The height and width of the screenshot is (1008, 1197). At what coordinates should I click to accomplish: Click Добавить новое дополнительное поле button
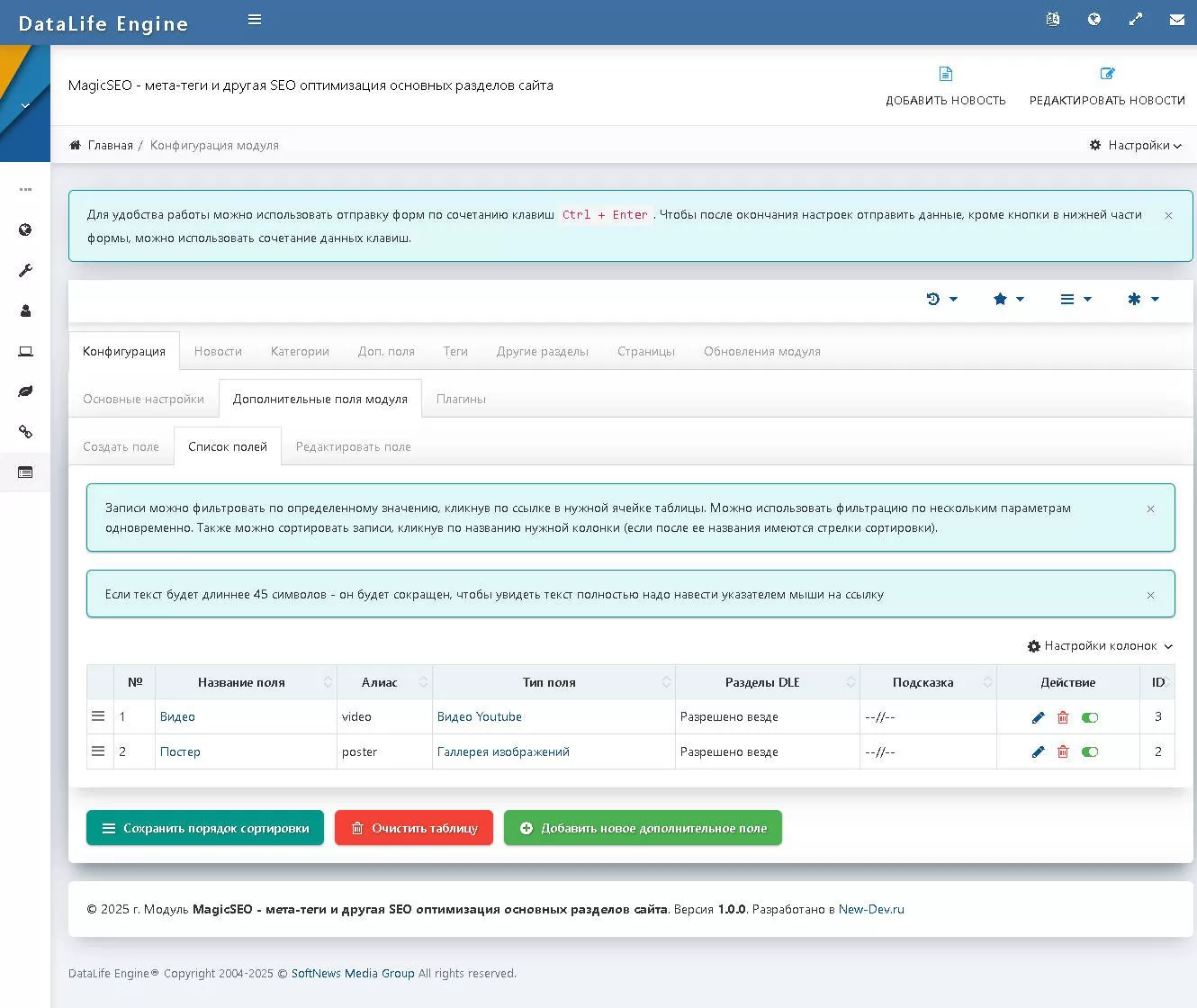643,828
